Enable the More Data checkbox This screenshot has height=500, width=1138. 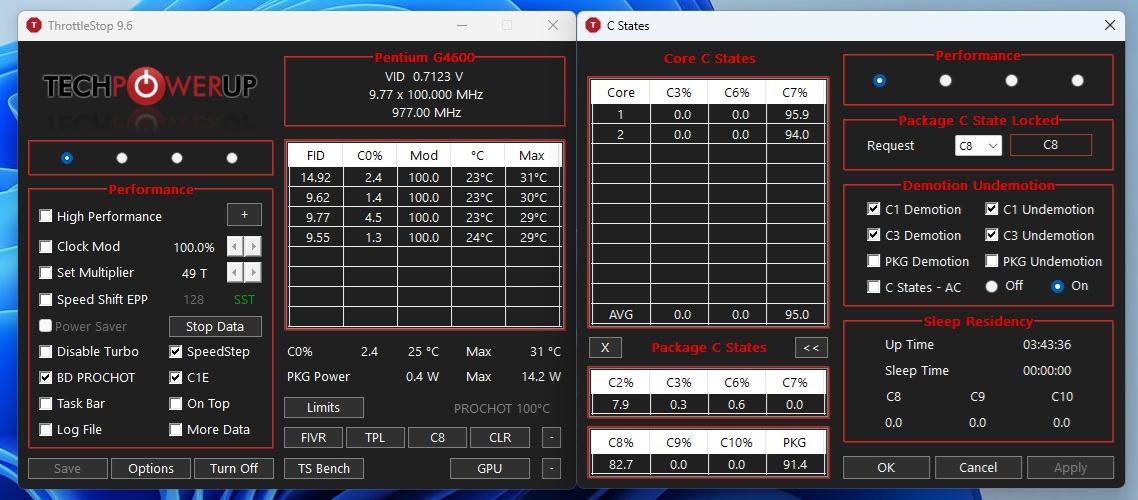176,430
